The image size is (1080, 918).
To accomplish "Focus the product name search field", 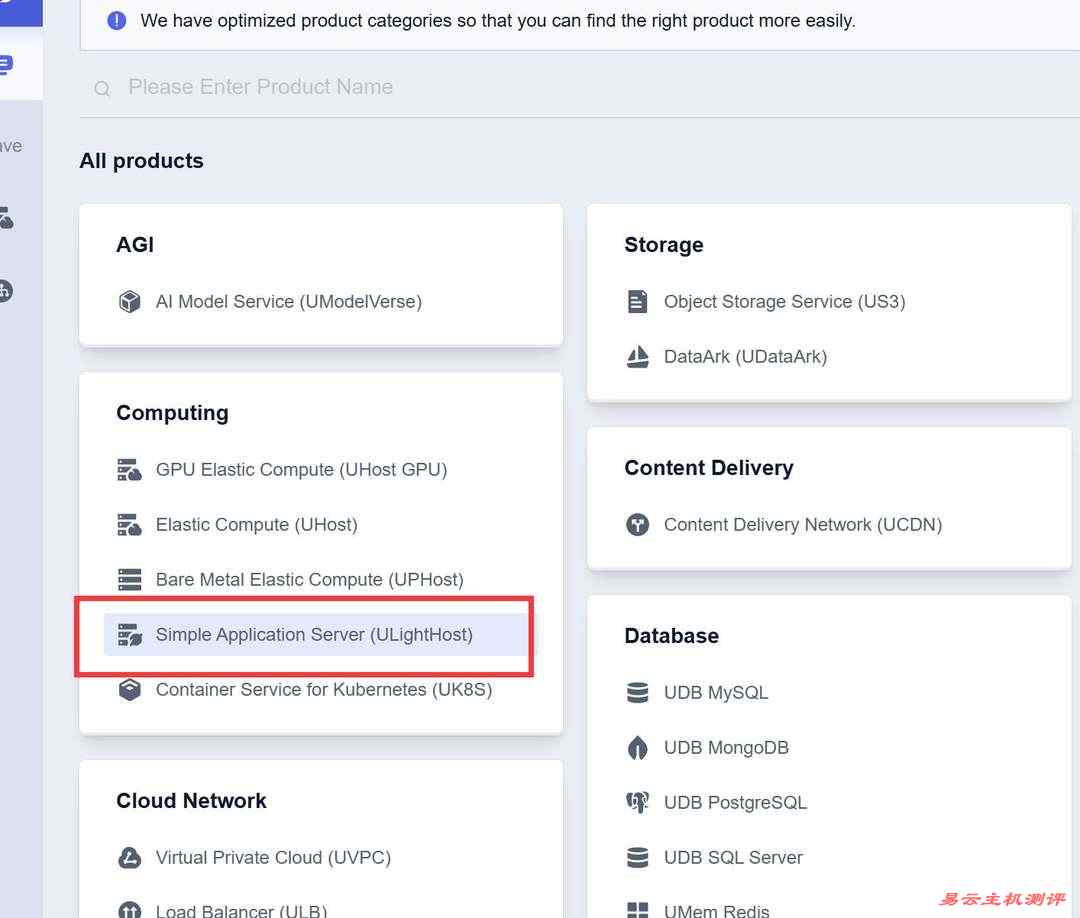I will [x=579, y=87].
